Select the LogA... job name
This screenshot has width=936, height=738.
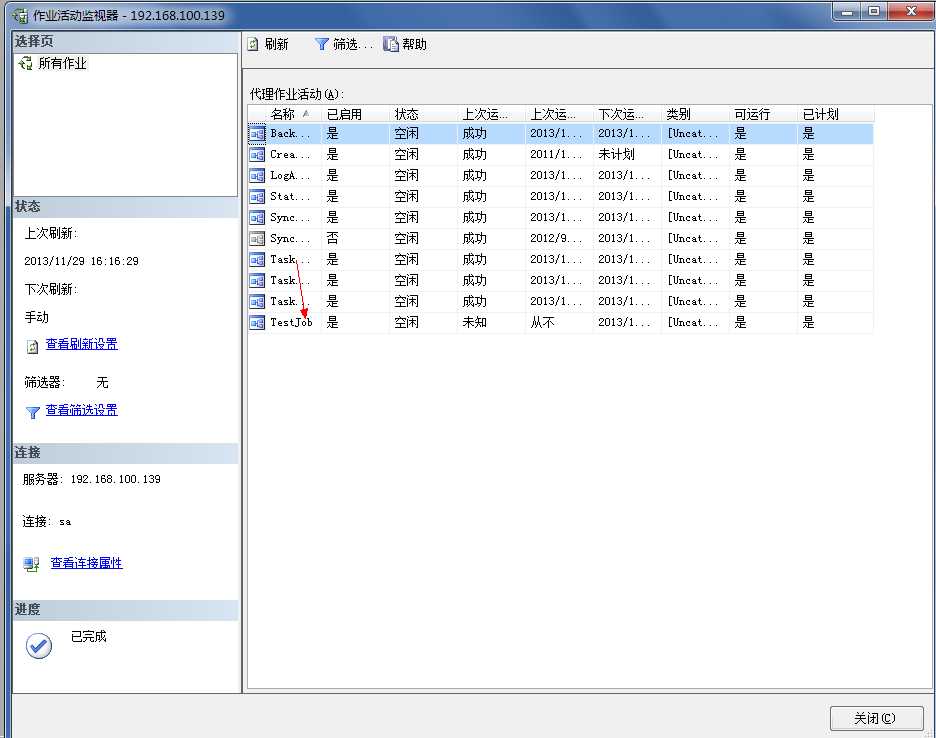tap(290, 176)
